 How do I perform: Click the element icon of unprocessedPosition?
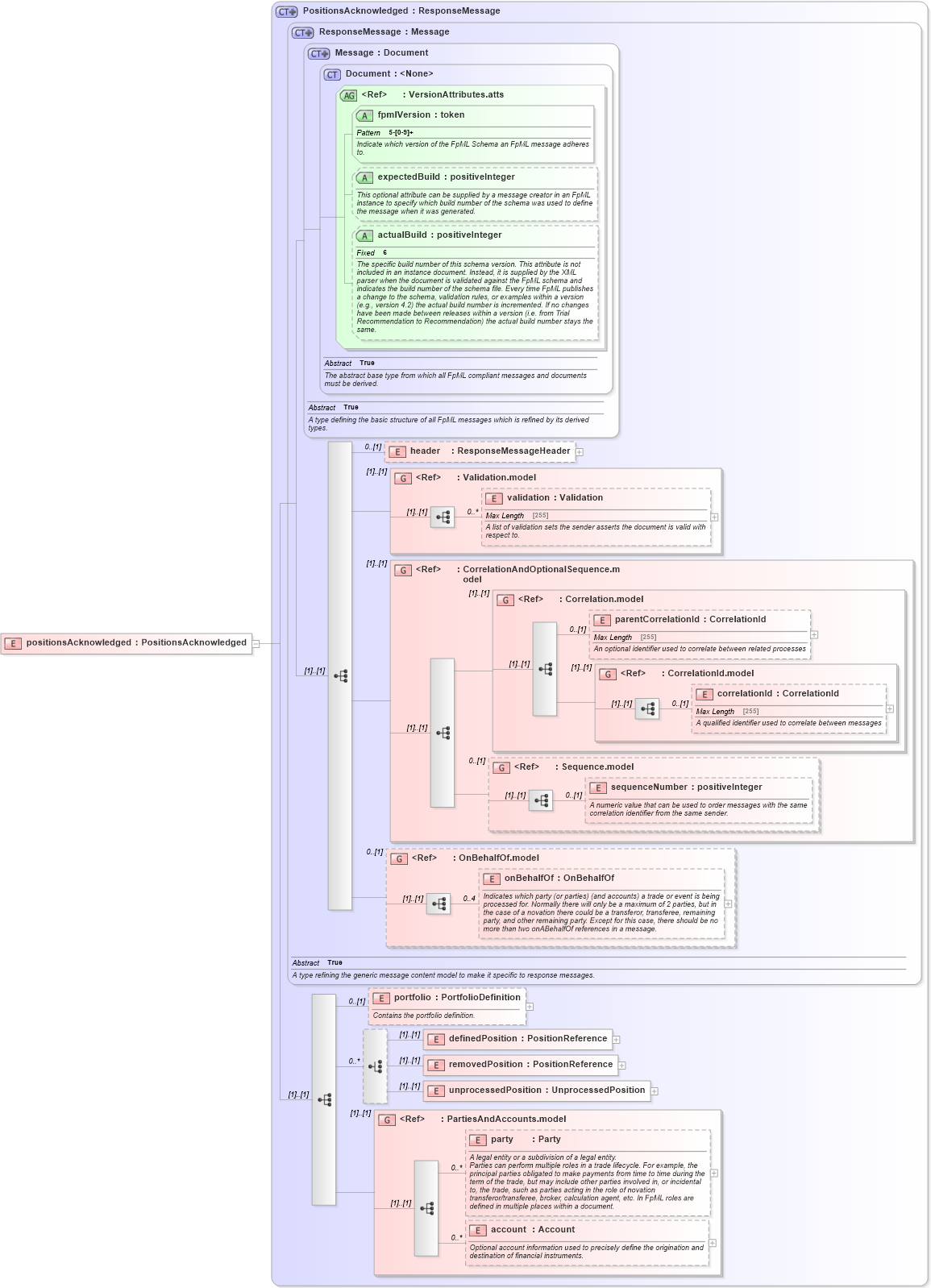pos(436,1091)
